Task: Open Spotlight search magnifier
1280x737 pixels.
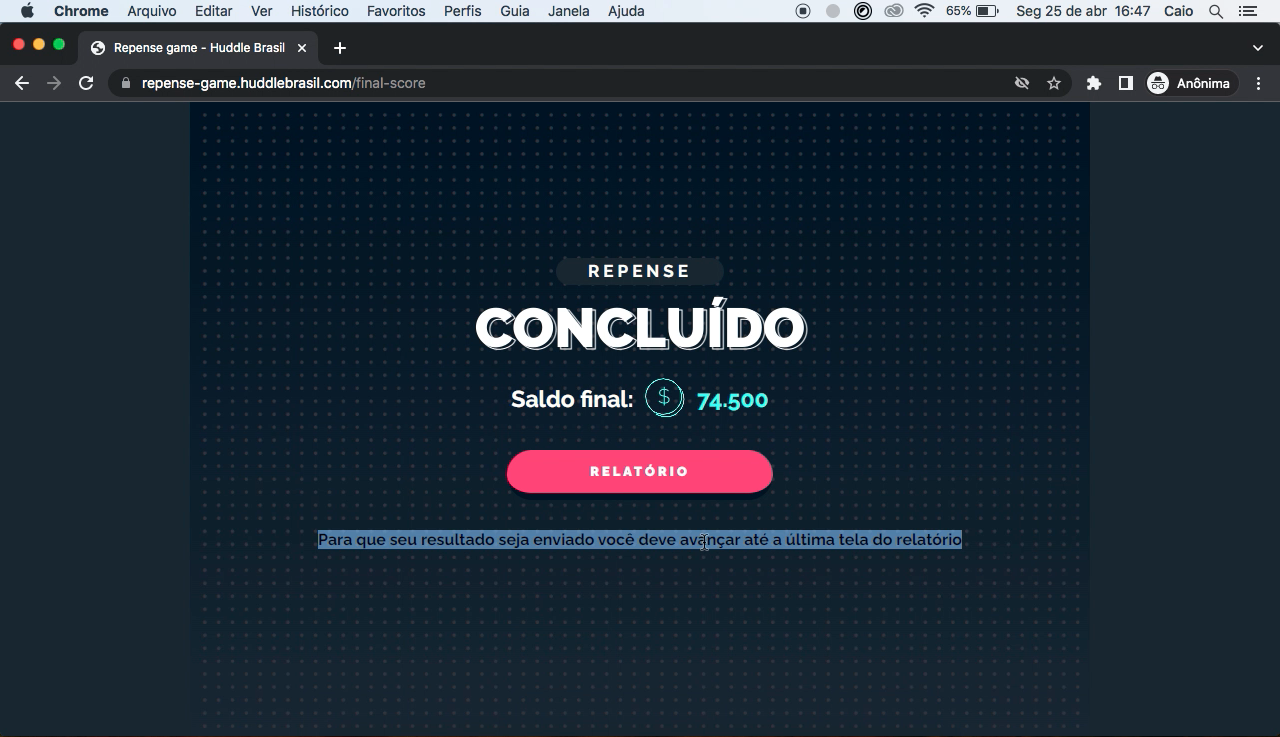Action: pyautogui.click(x=1215, y=11)
